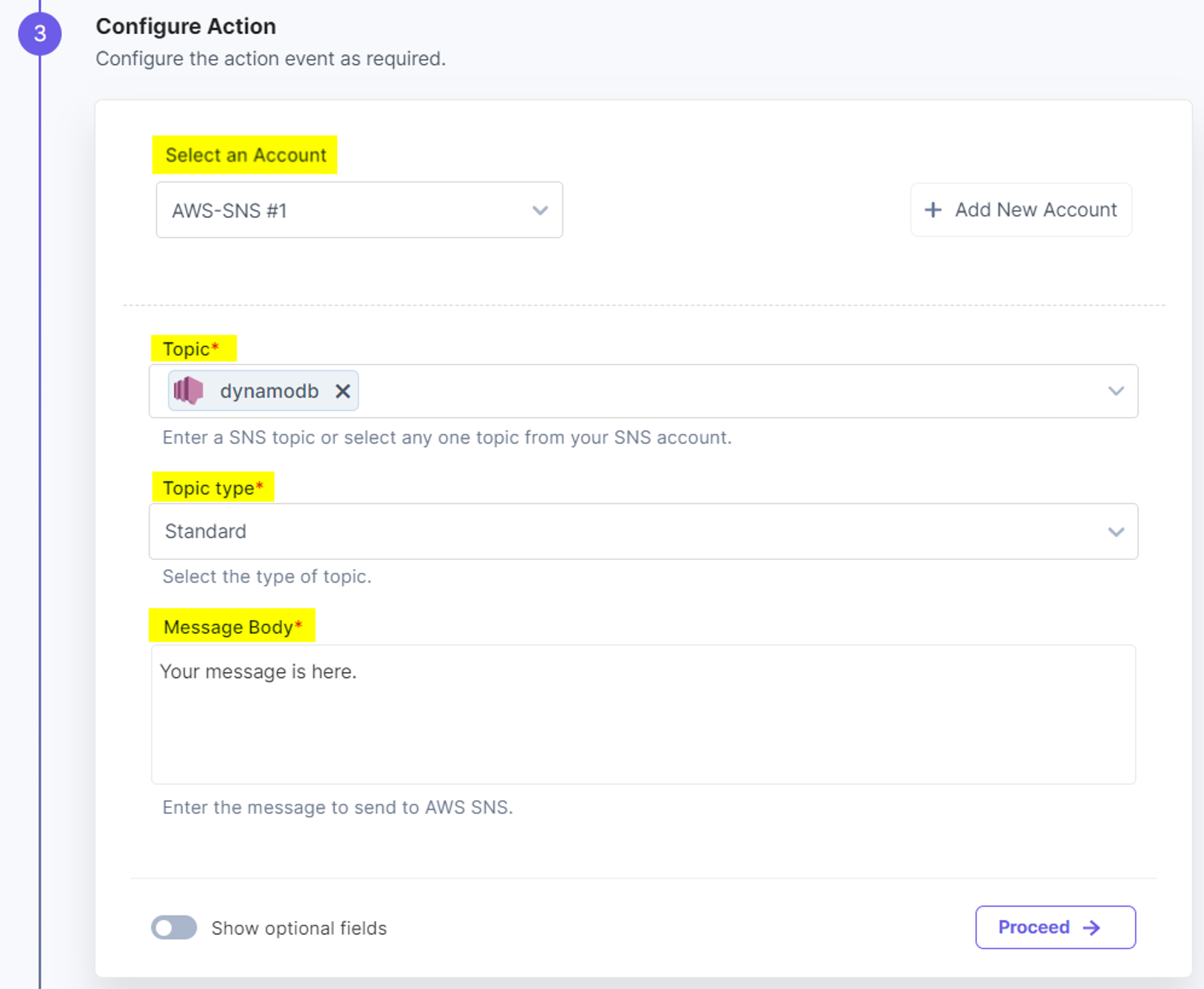Click the Select an Account label
1204x989 pixels.
246,155
